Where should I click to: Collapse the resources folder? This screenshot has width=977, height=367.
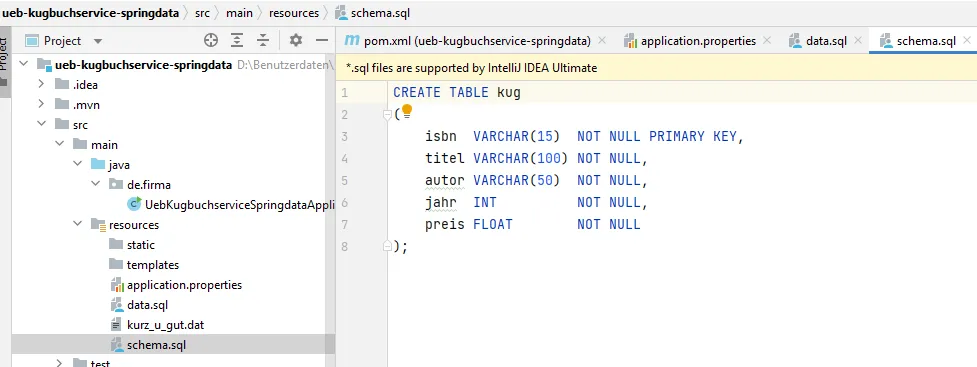click(x=77, y=224)
